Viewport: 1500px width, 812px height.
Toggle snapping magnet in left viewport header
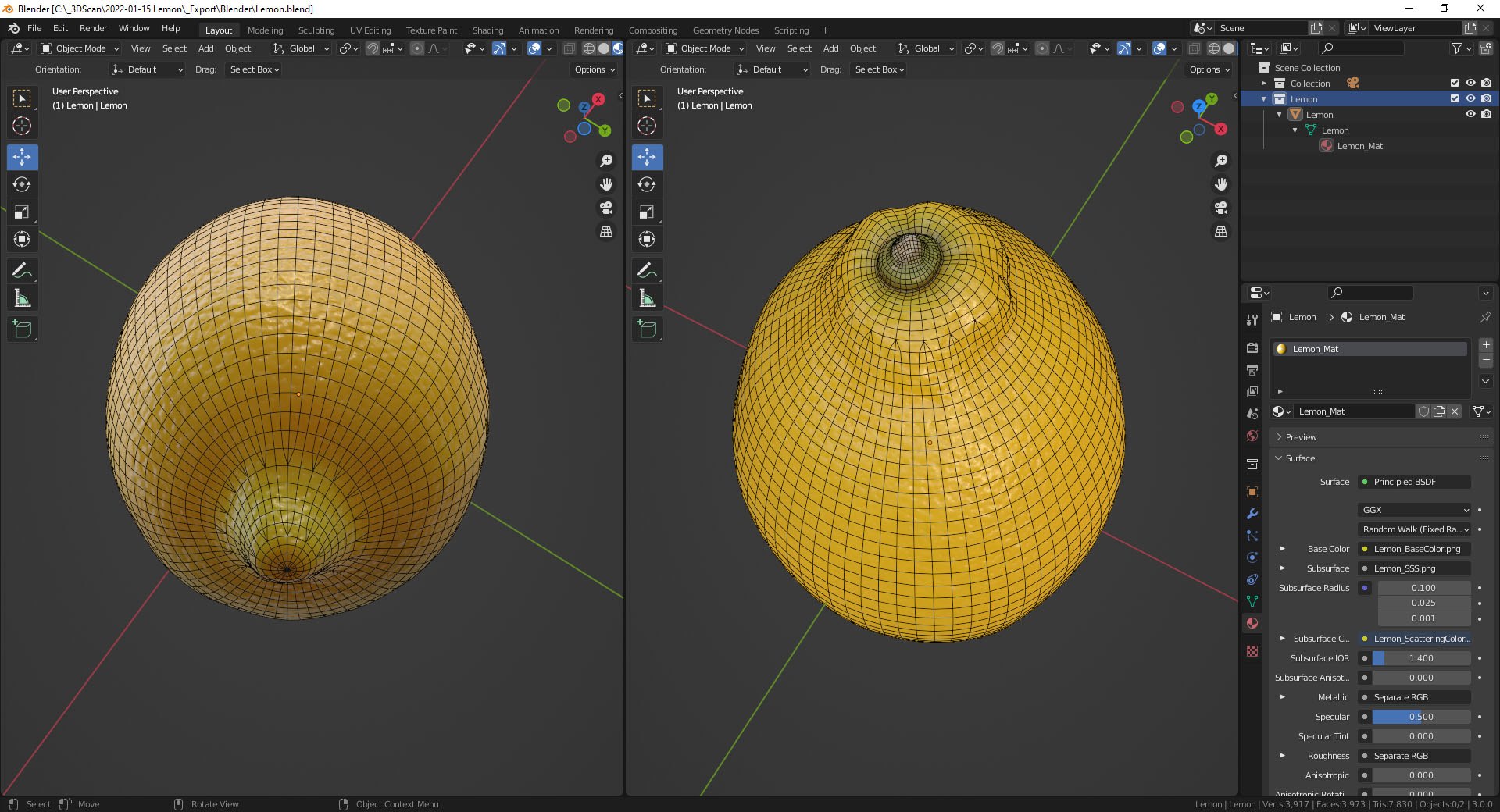coord(373,48)
